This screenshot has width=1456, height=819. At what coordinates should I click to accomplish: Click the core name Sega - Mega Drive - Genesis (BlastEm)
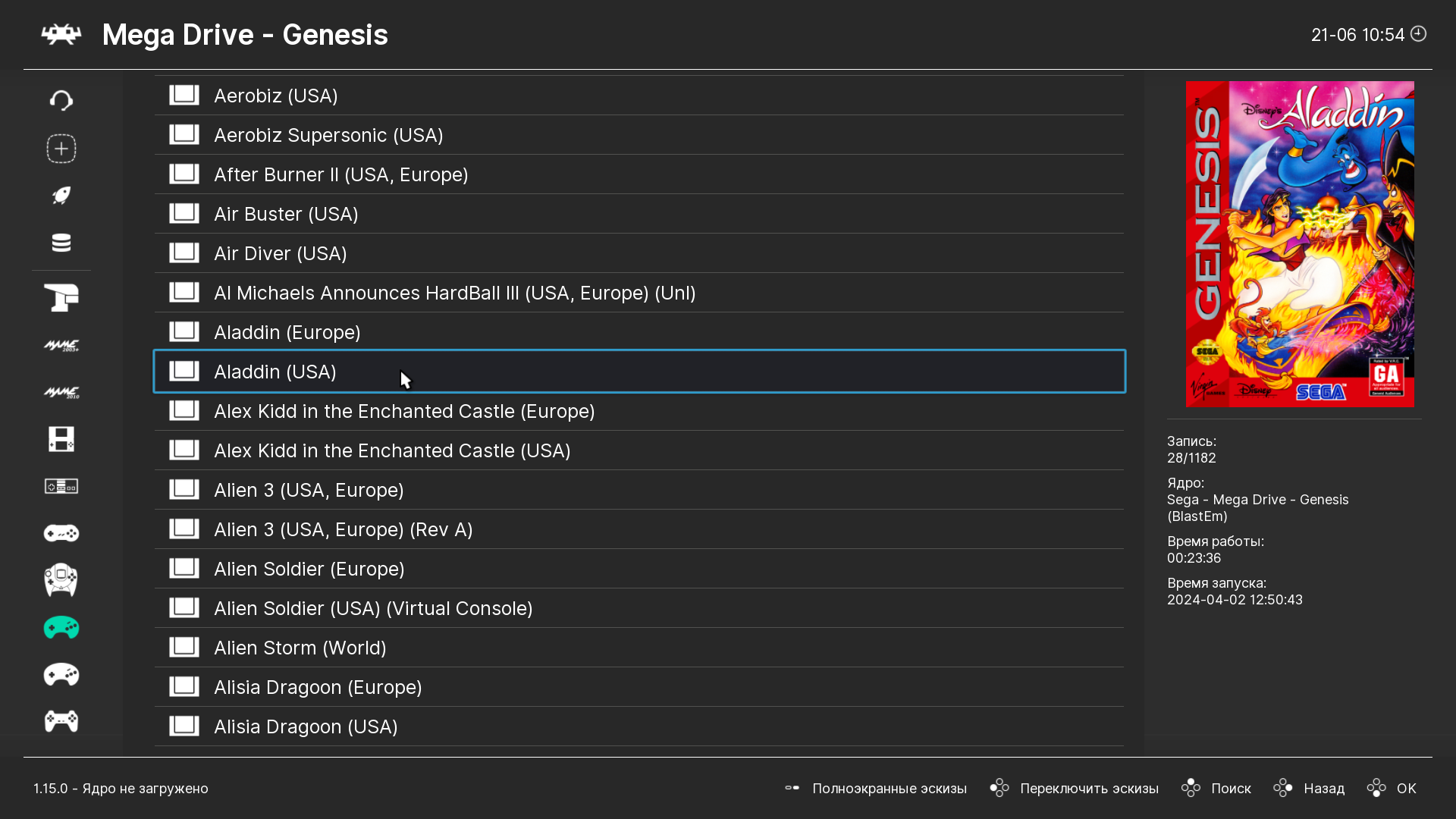pyautogui.click(x=1258, y=508)
